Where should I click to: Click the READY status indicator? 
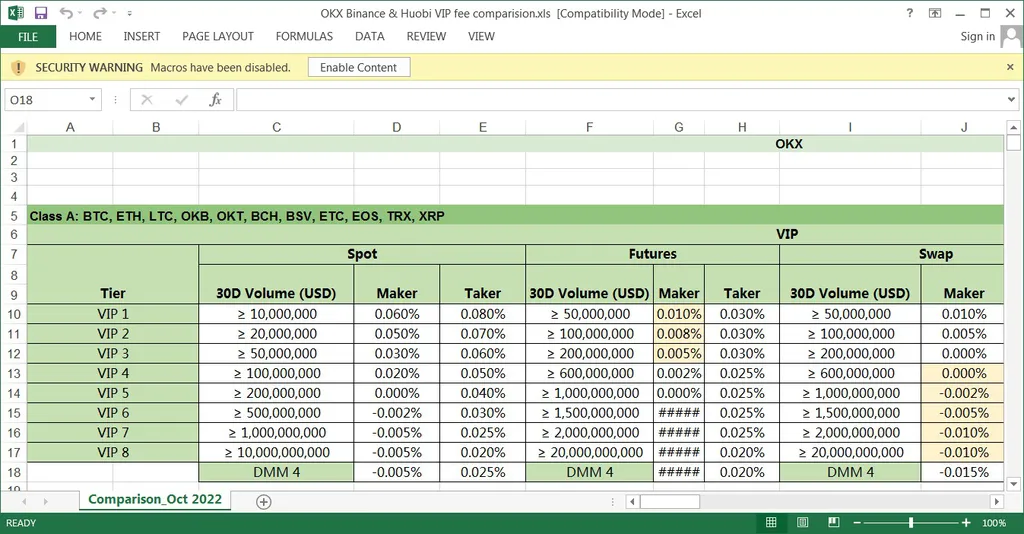click(x=21, y=523)
